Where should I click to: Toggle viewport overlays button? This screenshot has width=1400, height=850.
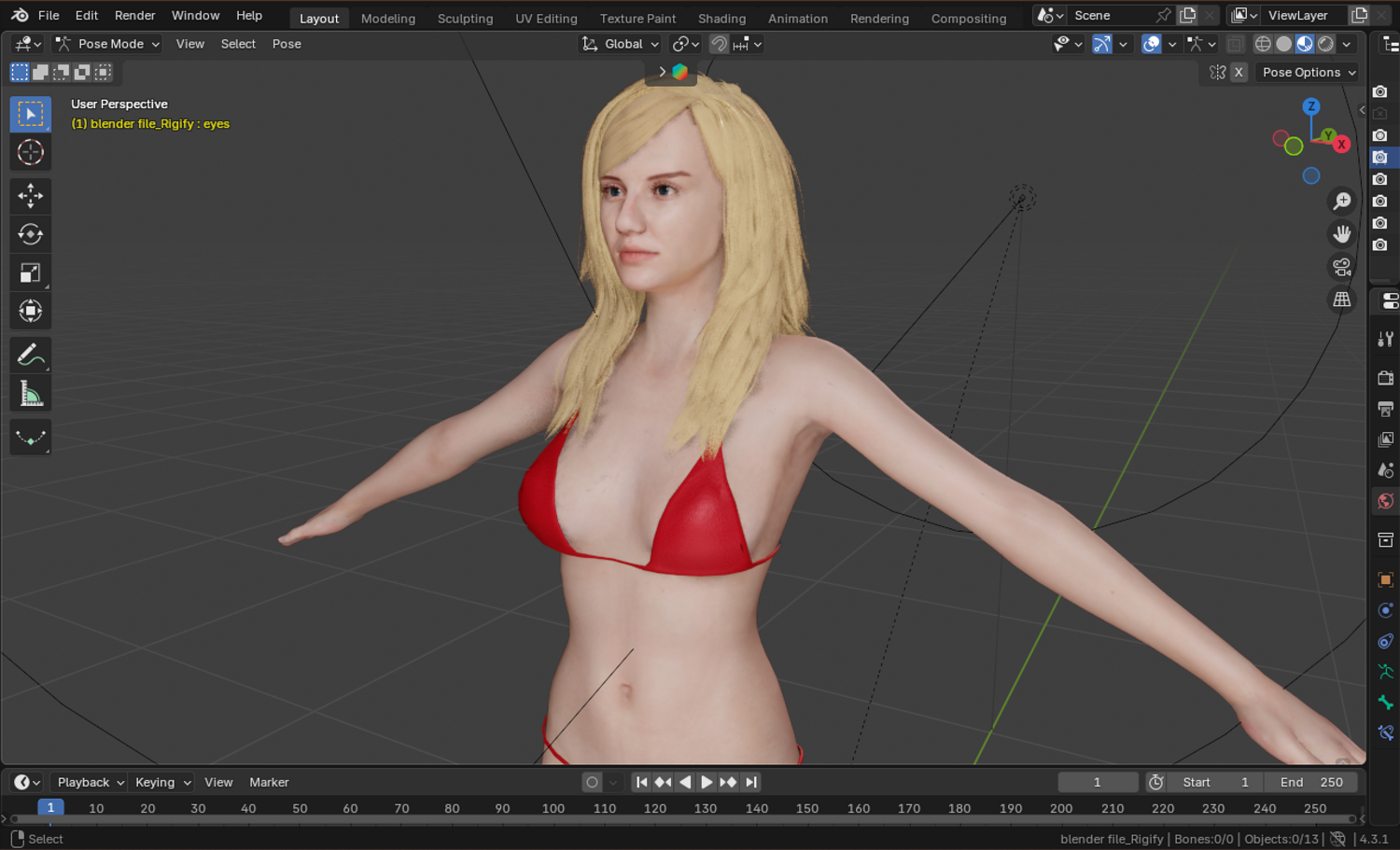point(1152,44)
